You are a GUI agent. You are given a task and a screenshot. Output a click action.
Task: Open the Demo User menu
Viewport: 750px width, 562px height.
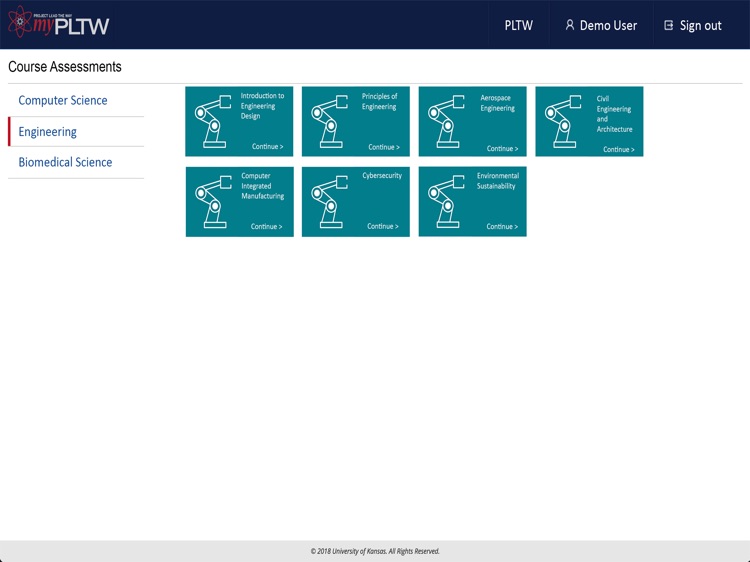601,25
